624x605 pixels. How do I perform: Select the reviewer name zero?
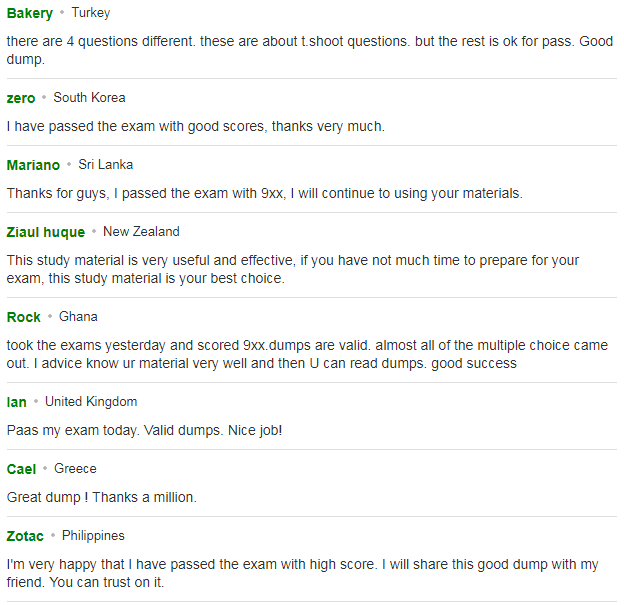pos(21,98)
